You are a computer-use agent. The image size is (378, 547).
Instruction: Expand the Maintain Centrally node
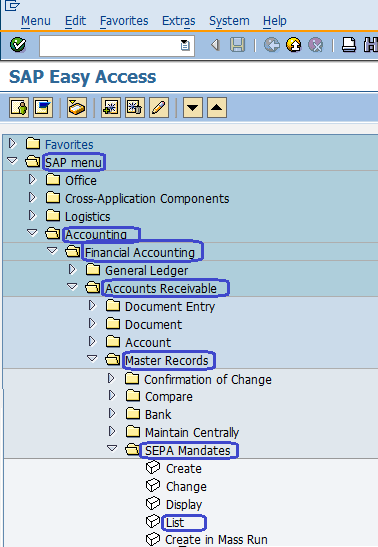[112, 432]
